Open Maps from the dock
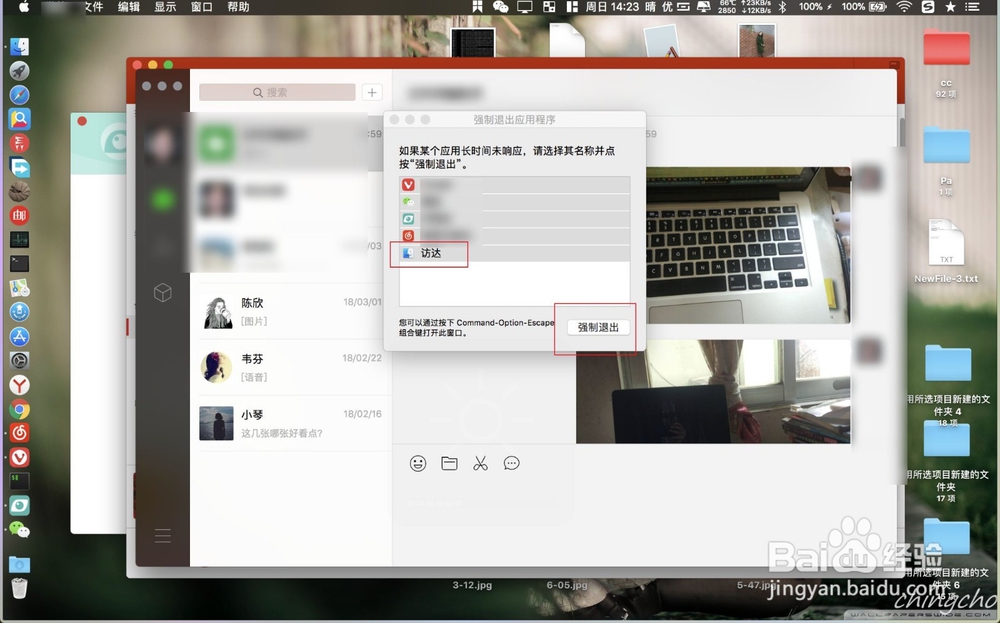 19,288
